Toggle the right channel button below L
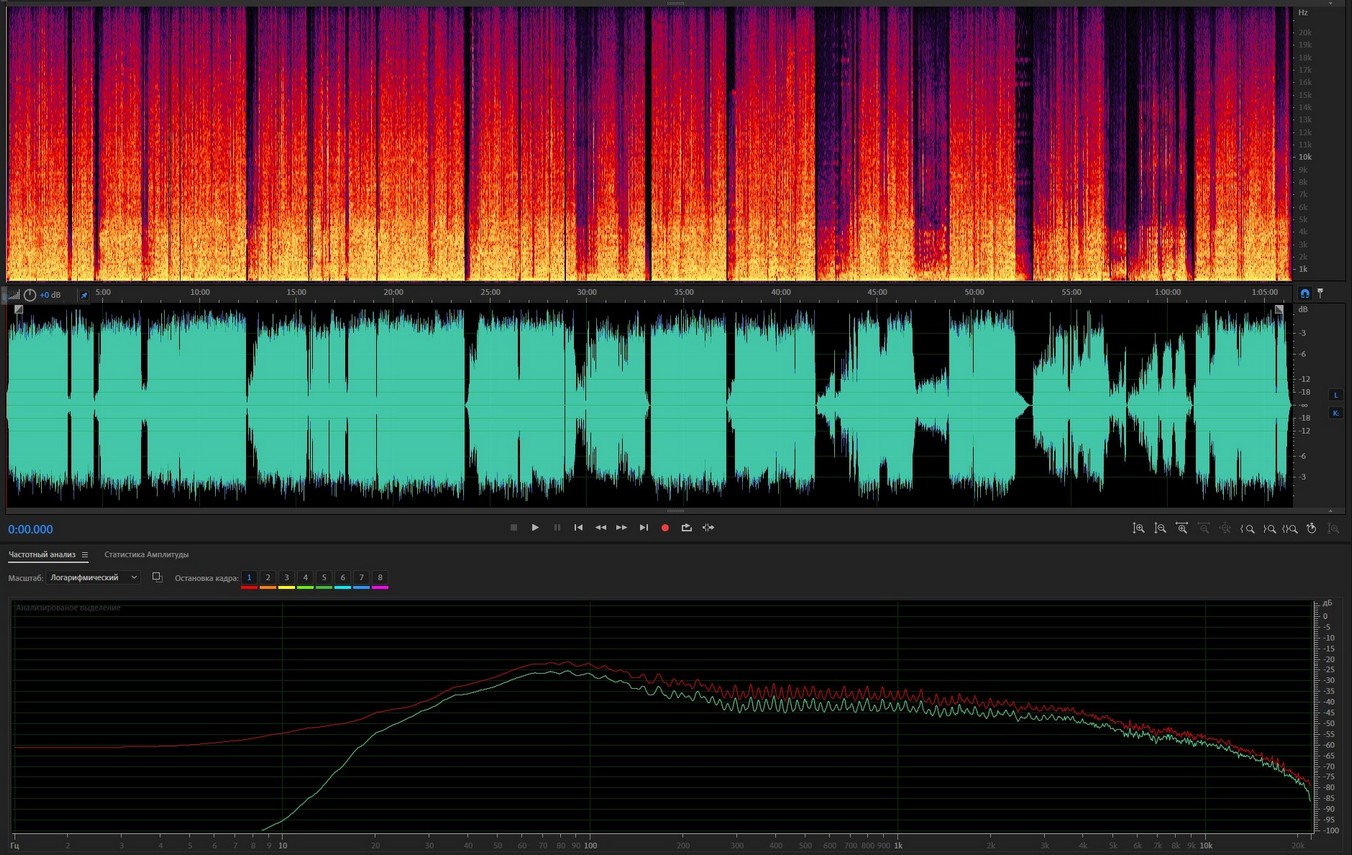1352x855 pixels. [1336, 413]
